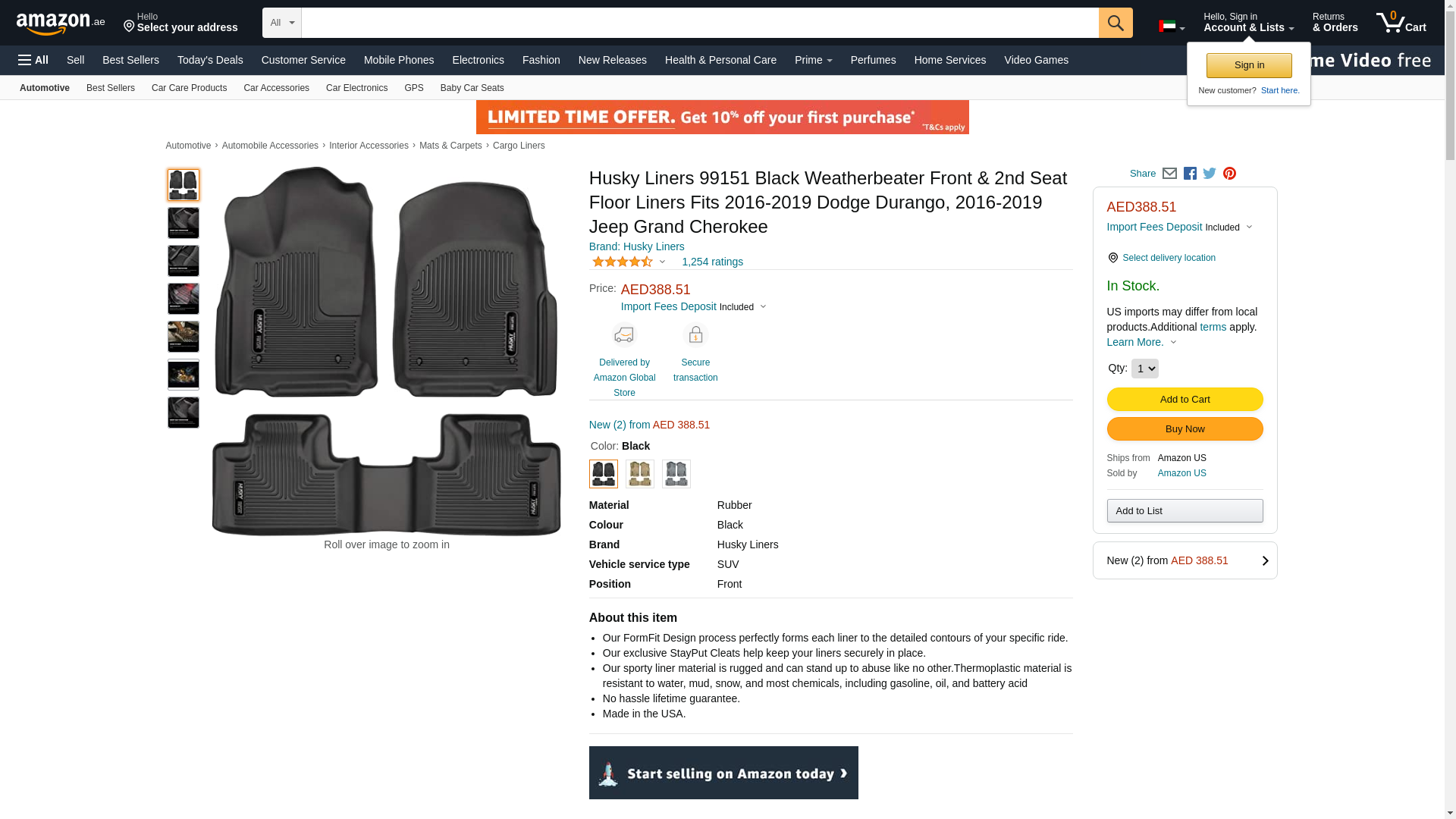Select the grey color swatch
1456x819 pixels.
(676, 474)
